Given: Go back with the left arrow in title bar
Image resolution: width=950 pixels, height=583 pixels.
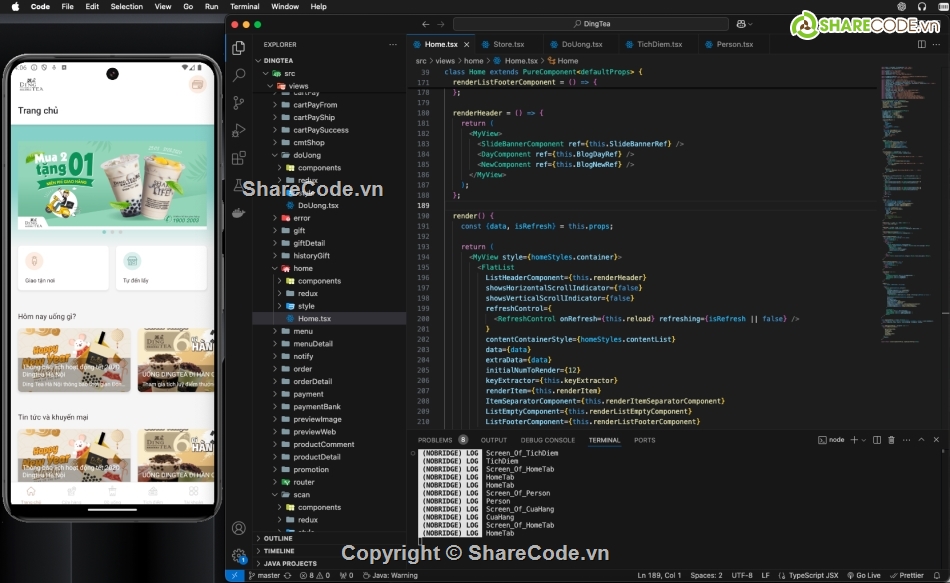Looking at the screenshot, I should pos(425,24).
